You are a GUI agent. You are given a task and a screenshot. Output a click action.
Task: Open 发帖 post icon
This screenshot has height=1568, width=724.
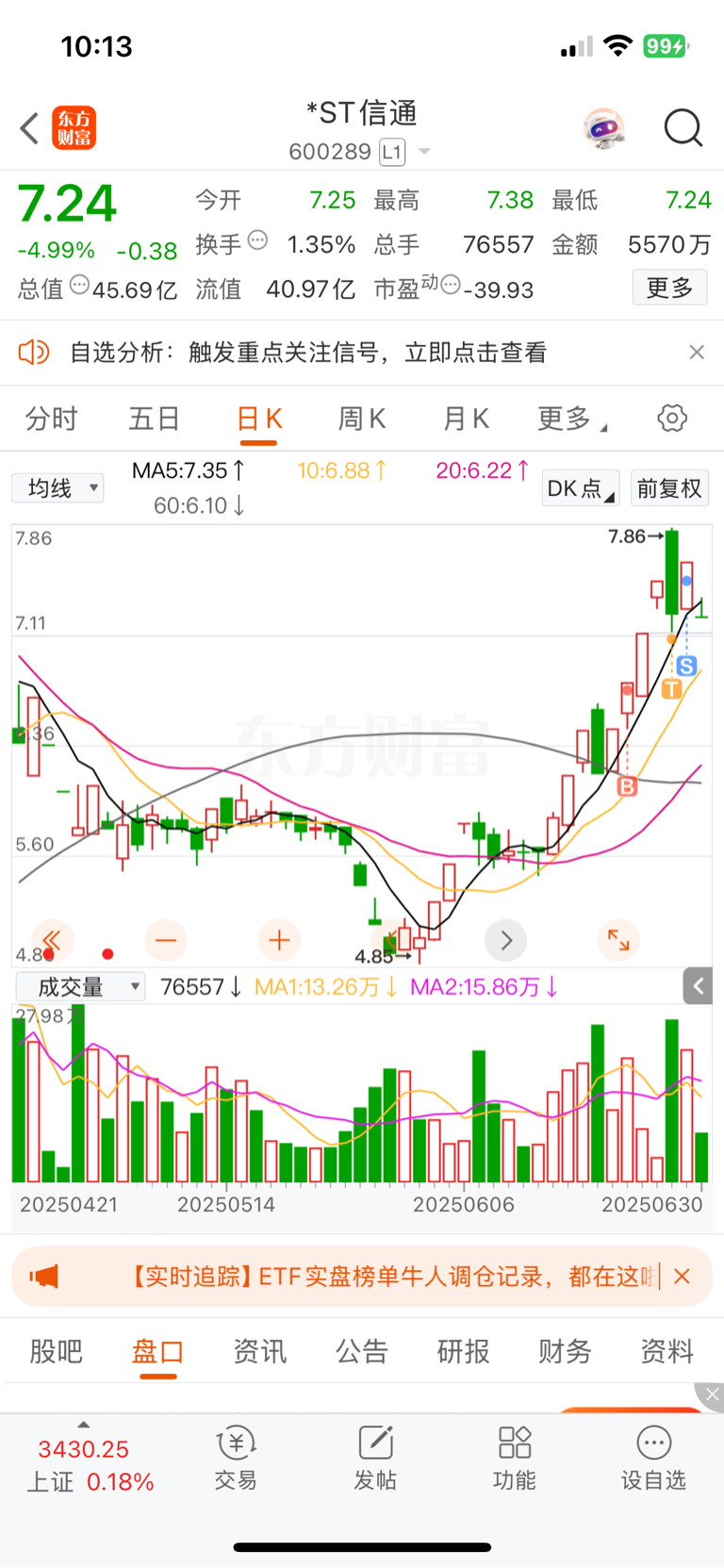[375, 1458]
